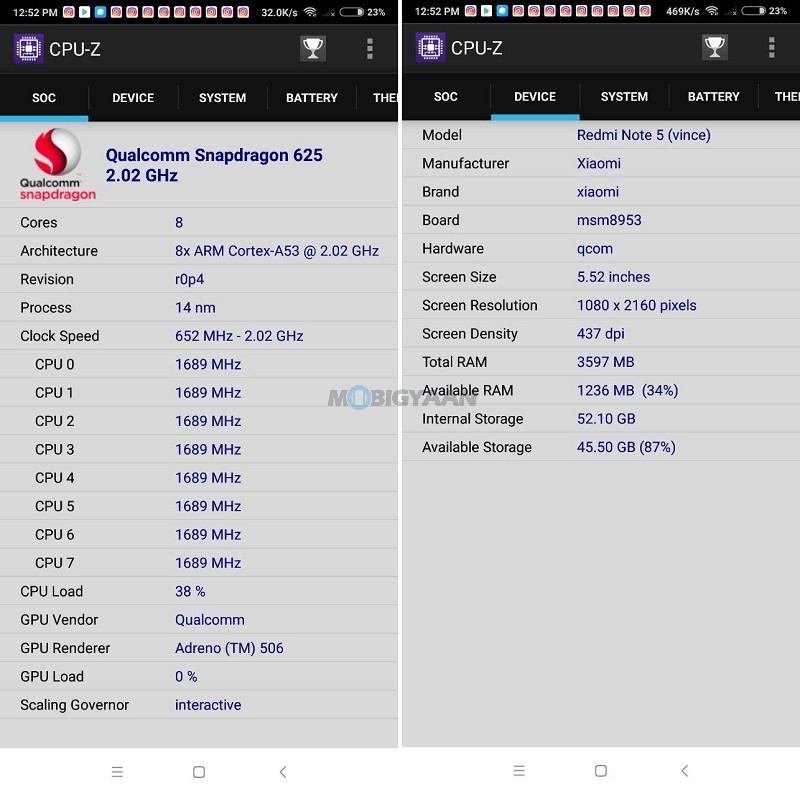Tap the "CPU 0" row label
This screenshot has width=800, height=796.
click(55, 364)
